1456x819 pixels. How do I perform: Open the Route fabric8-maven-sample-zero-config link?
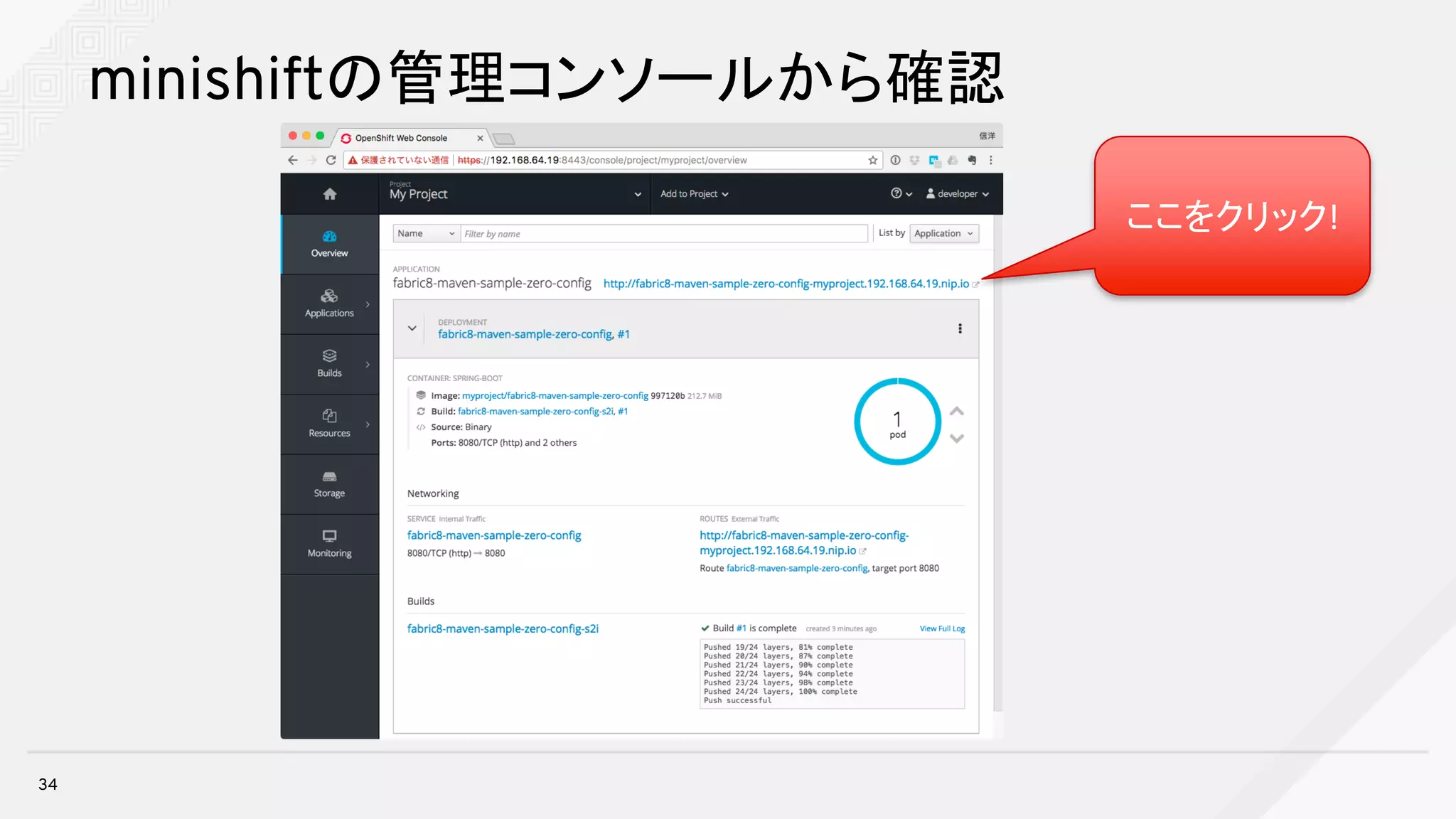click(x=797, y=568)
